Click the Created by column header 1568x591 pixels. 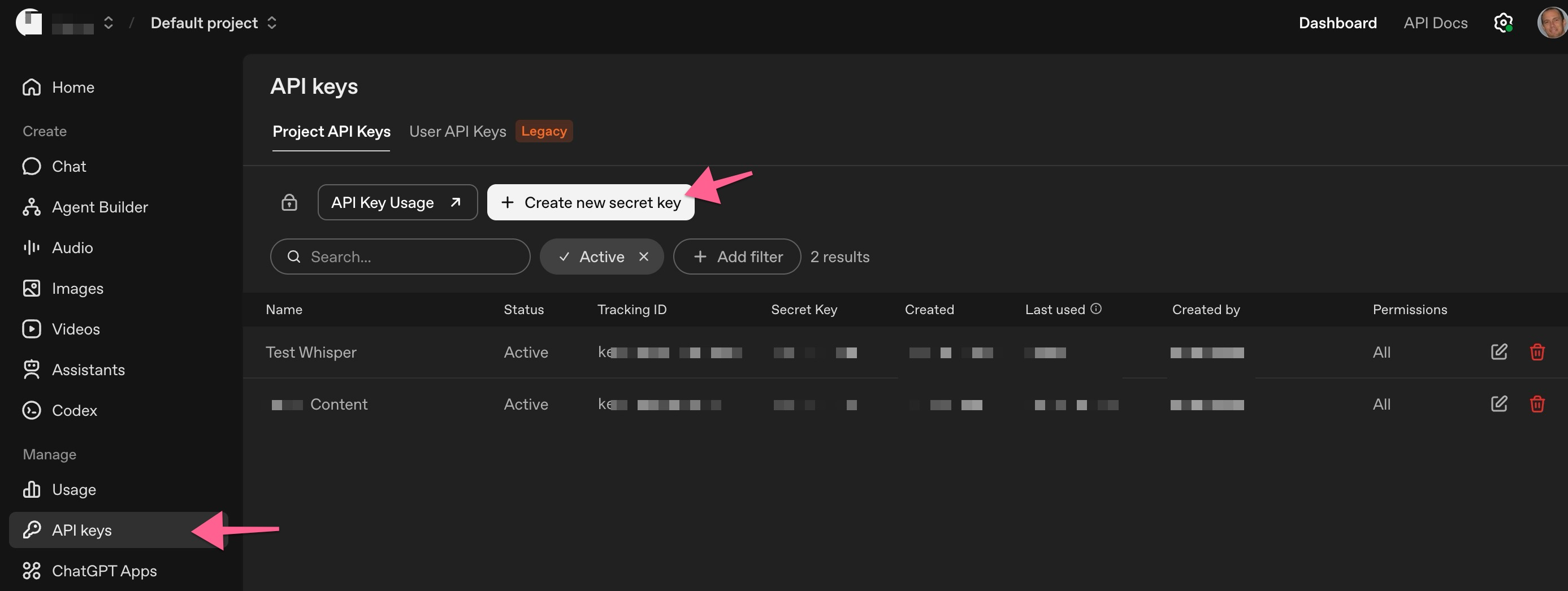coord(1206,310)
